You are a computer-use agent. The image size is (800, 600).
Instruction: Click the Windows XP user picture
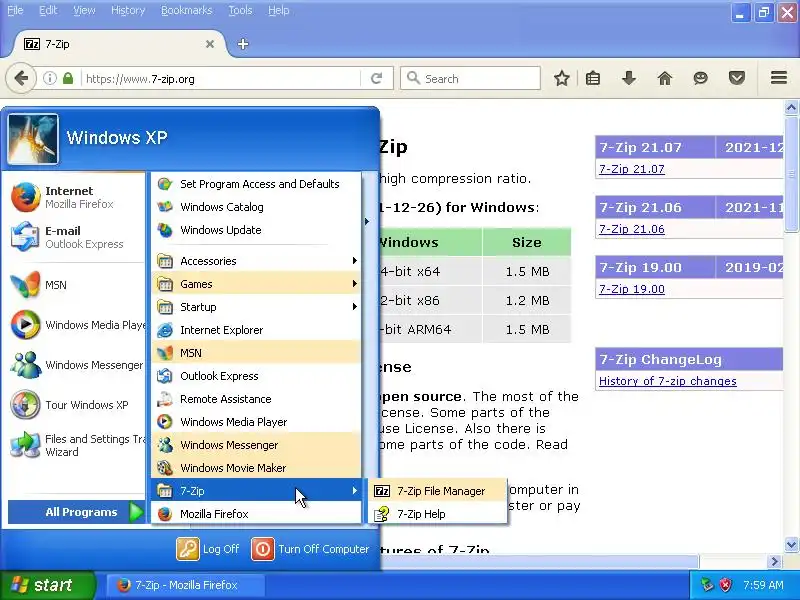(33, 139)
